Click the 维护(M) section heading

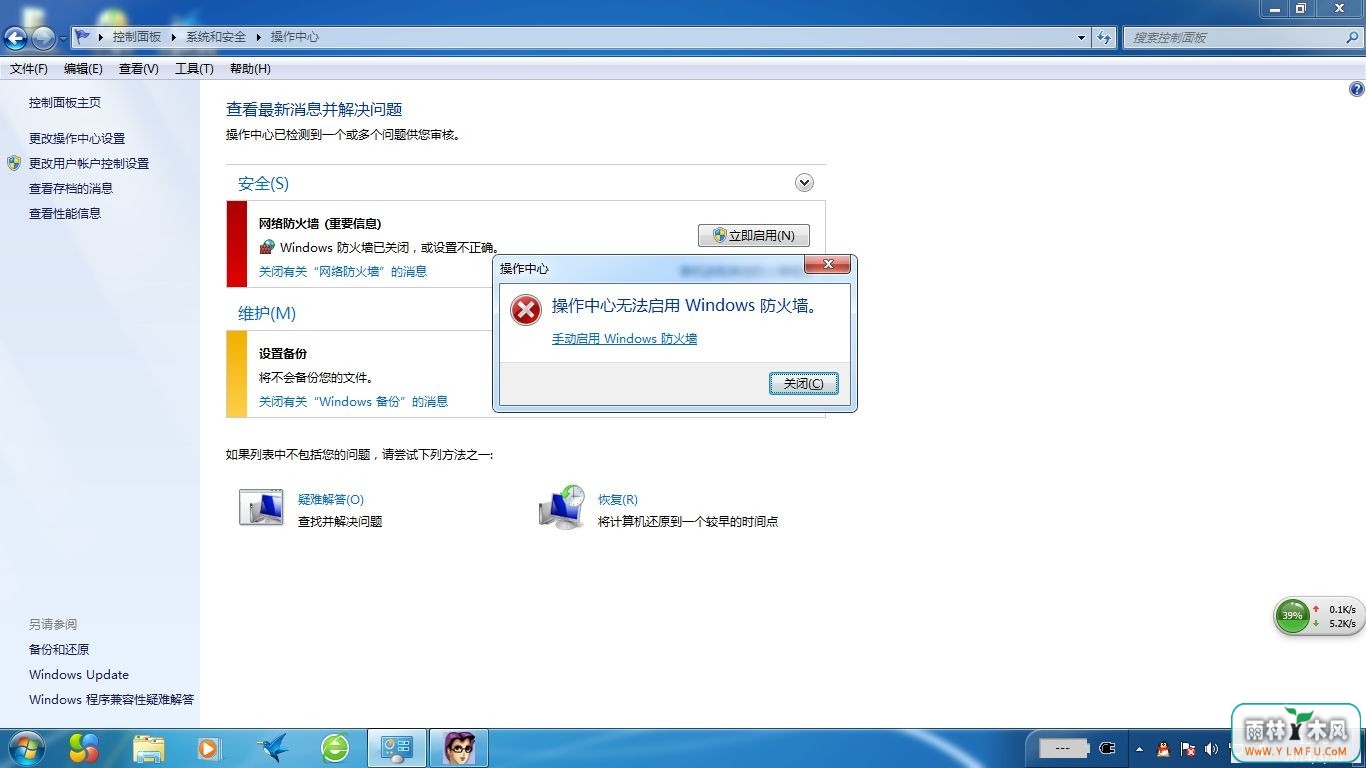point(267,313)
